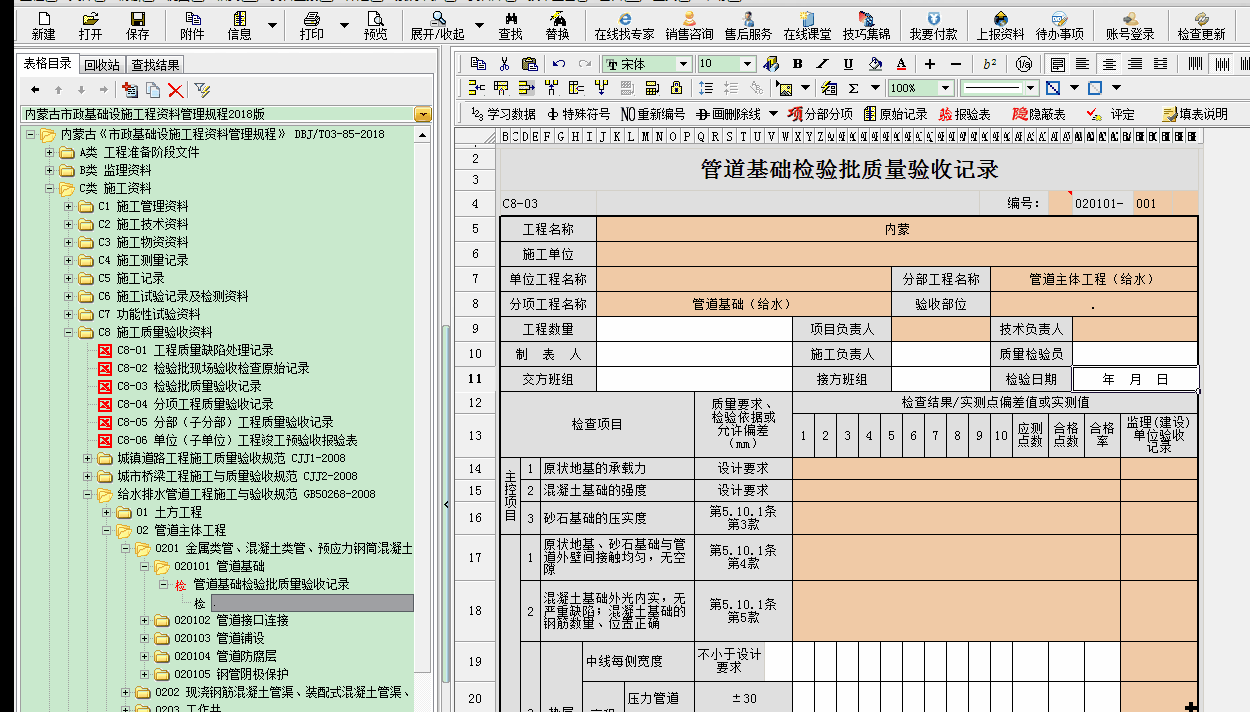Toggle bold formatting in the toolbar
Image resolution: width=1250 pixels, height=712 pixels.
(x=795, y=63)
